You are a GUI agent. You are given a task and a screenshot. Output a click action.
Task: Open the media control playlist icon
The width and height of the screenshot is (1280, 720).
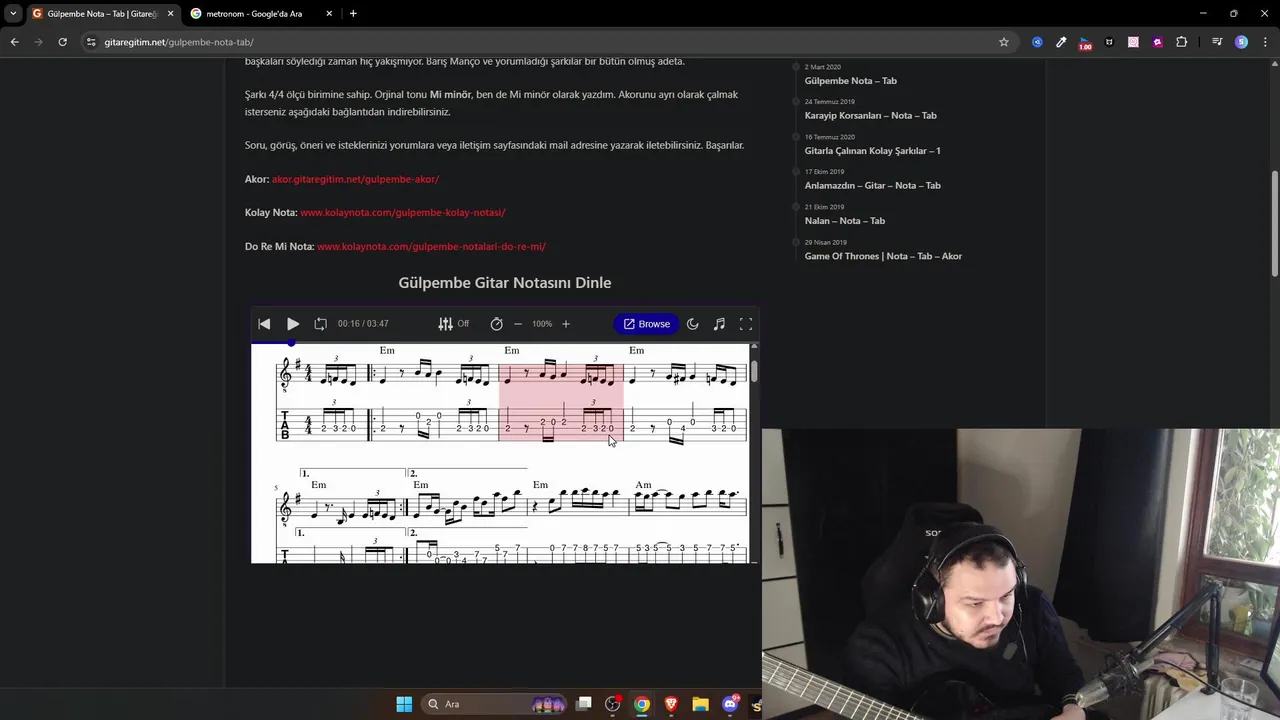[1217, 42]
